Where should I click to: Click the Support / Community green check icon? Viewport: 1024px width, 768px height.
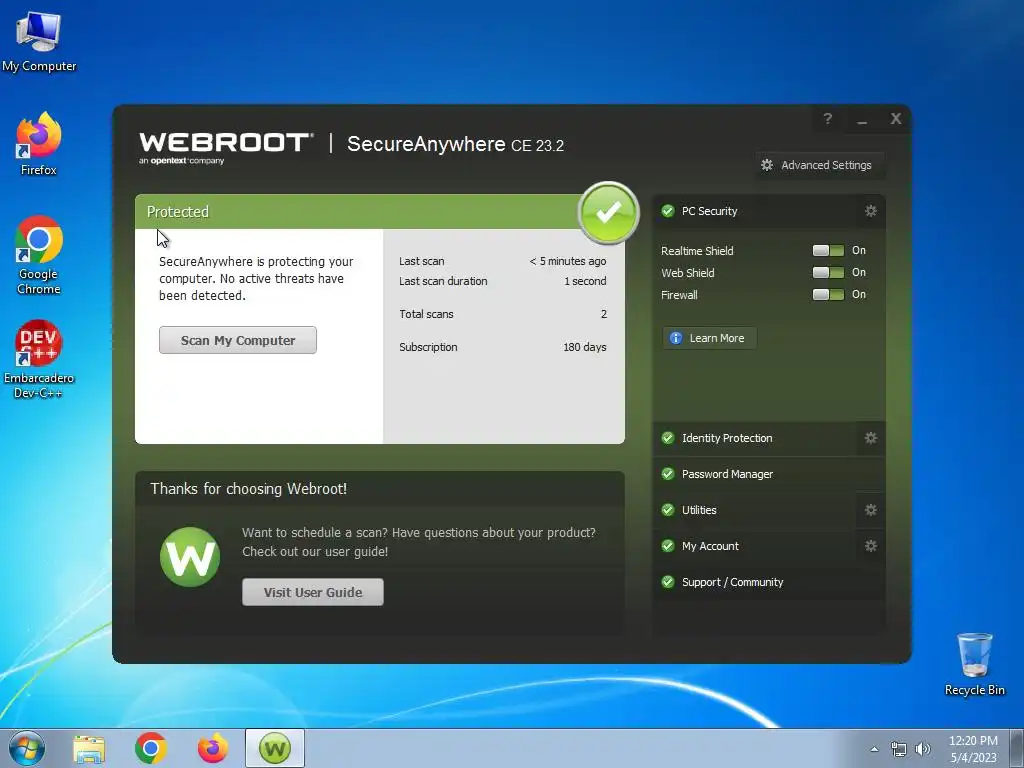click(667, 582)
